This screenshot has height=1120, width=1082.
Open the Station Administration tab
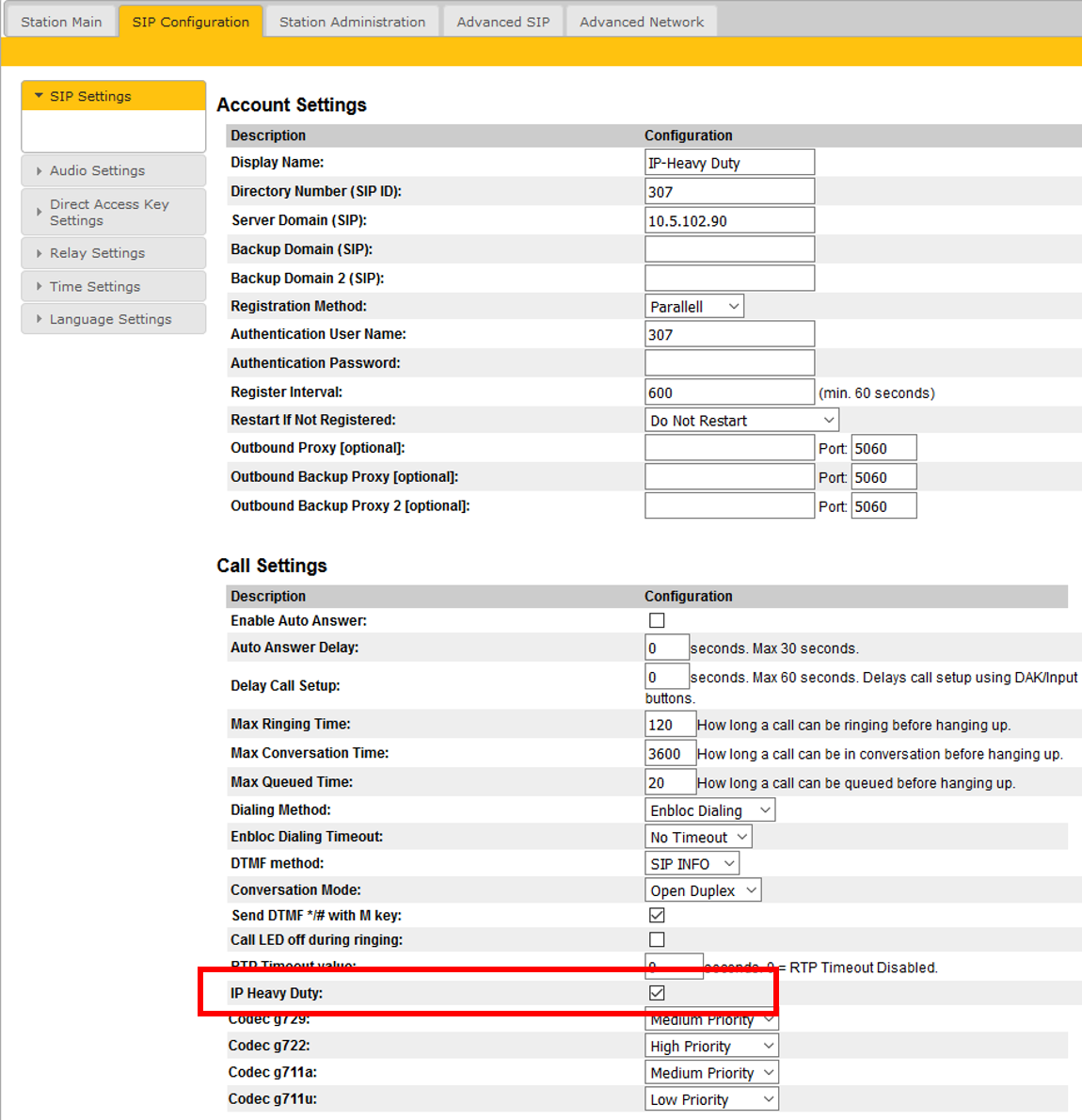pos(352,22)
